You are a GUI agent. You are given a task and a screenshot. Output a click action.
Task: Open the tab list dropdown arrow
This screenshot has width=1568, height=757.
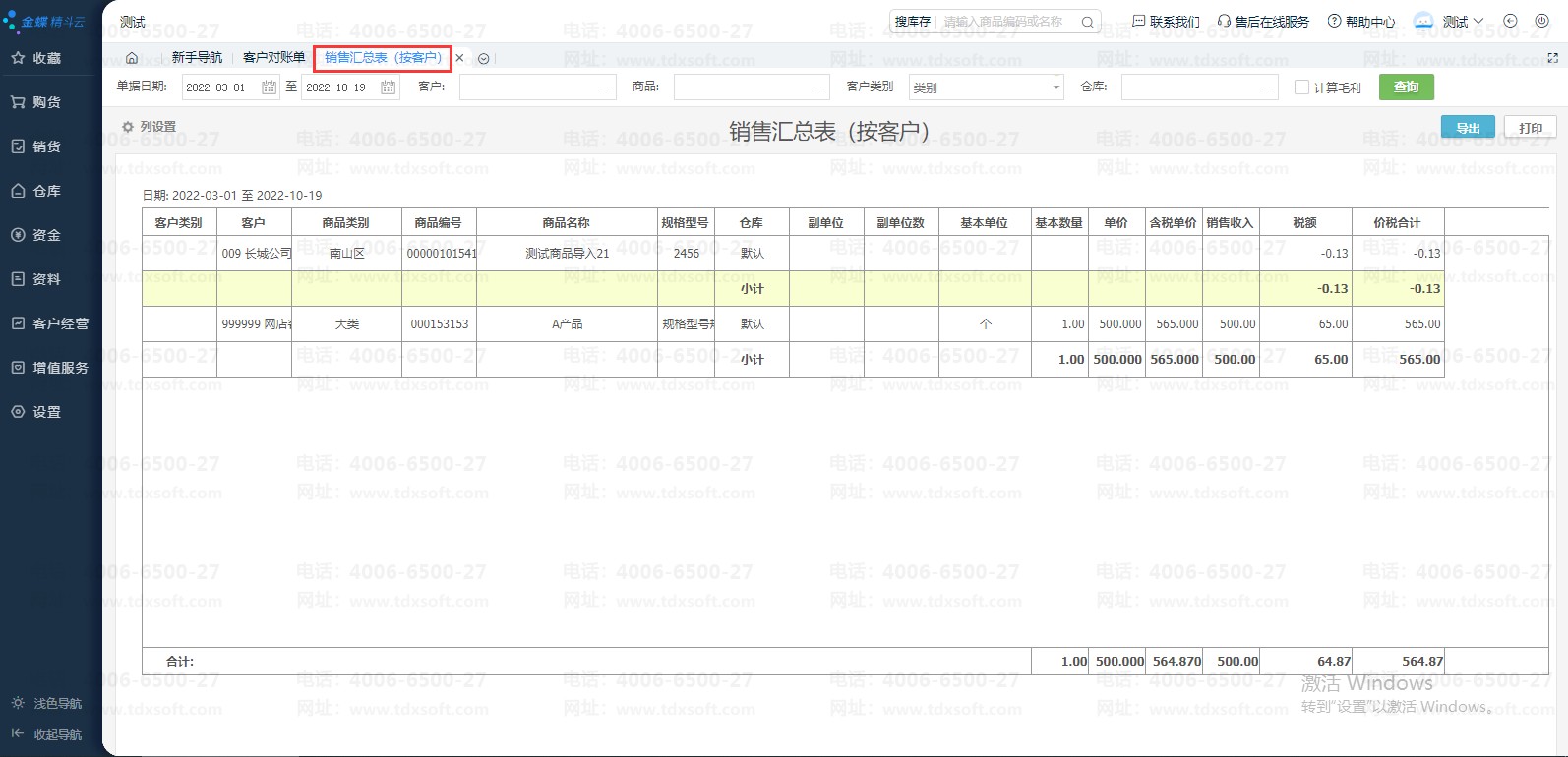483,59
